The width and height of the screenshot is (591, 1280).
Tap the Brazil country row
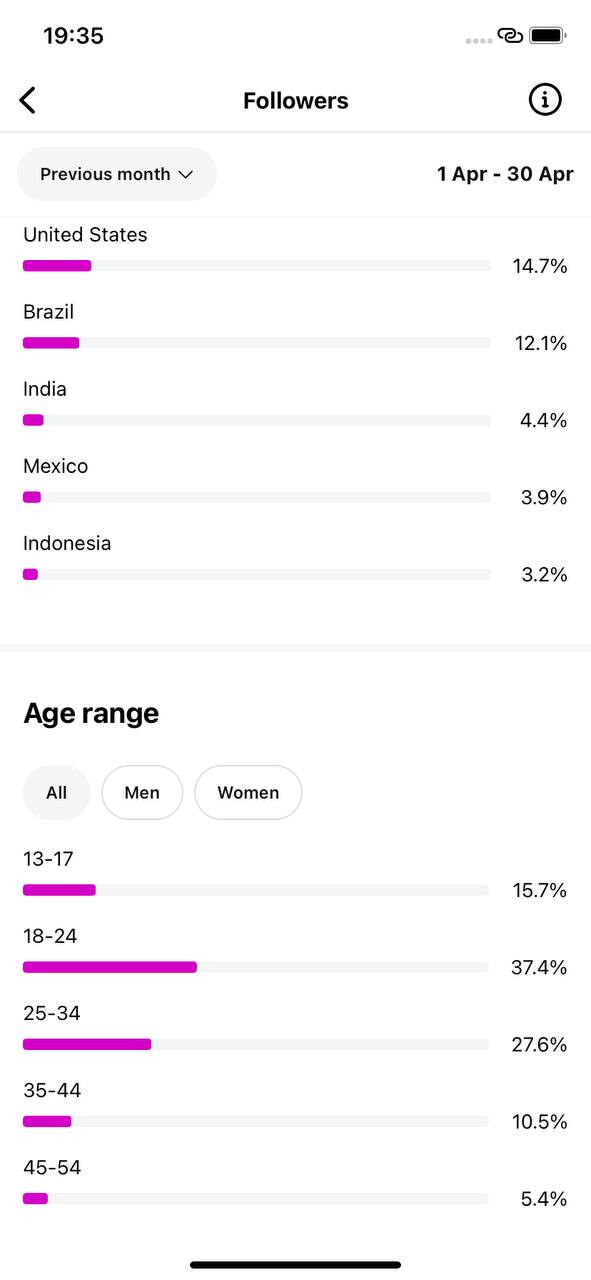[x=295, y=328]
